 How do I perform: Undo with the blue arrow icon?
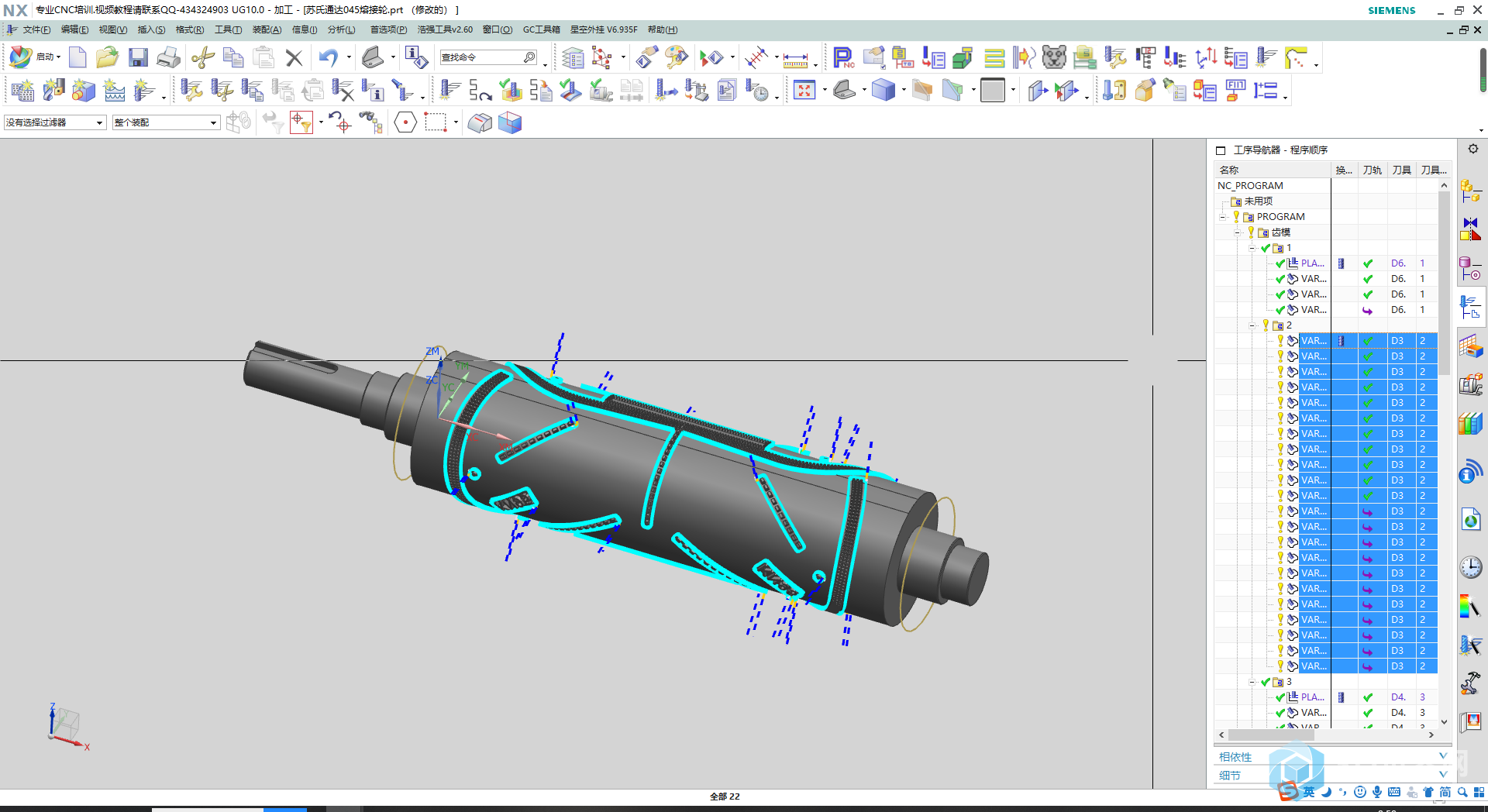click(x=329, y=57)
